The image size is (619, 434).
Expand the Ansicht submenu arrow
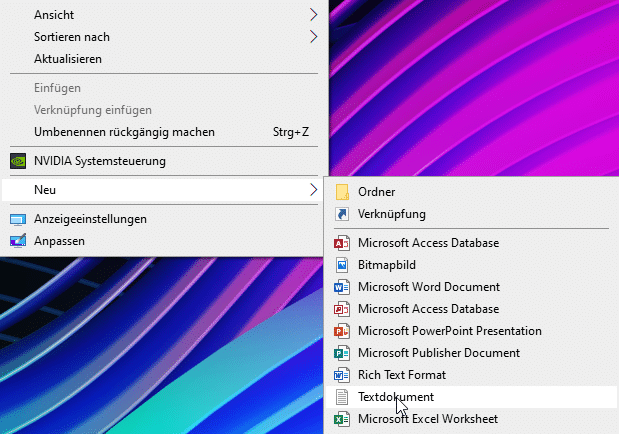[x=314, y=15]
